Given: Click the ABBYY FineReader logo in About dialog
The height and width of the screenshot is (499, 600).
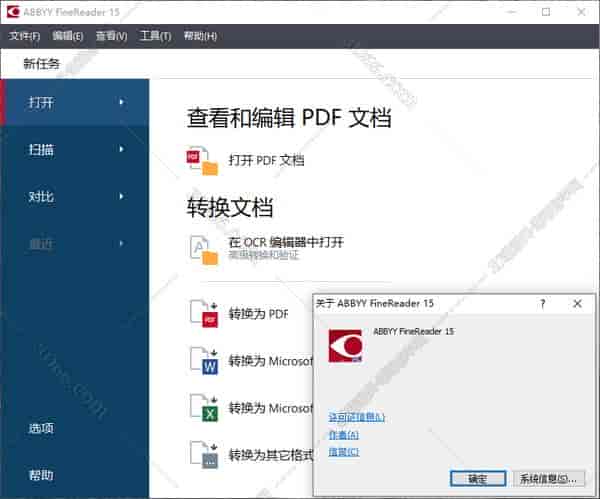Looking at the screenshot, I should (x=345, y=345).
